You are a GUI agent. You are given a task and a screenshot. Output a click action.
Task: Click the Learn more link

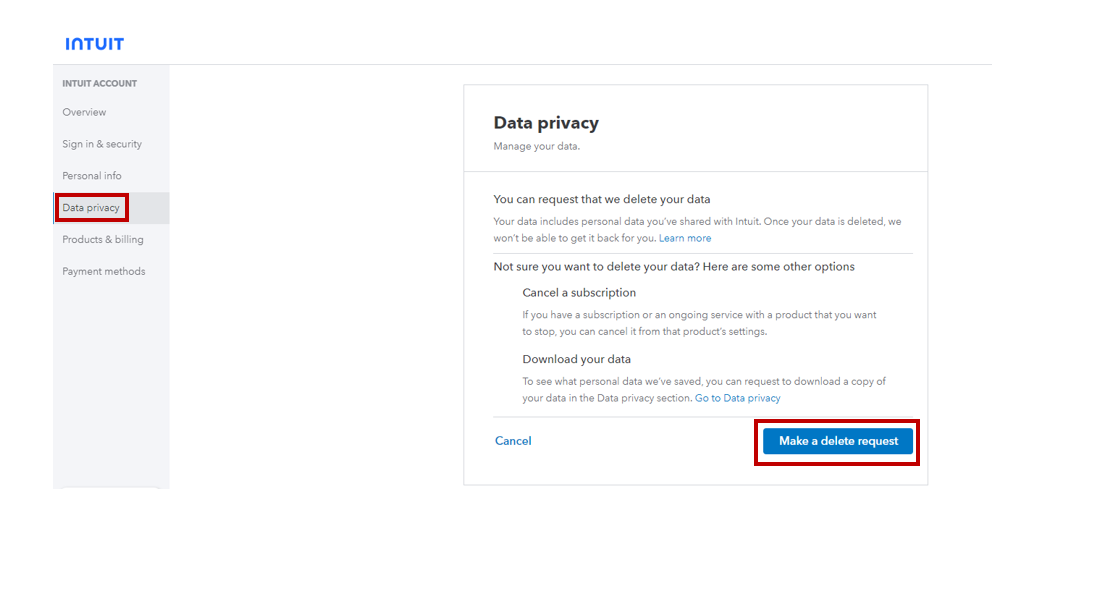[685, 238]
